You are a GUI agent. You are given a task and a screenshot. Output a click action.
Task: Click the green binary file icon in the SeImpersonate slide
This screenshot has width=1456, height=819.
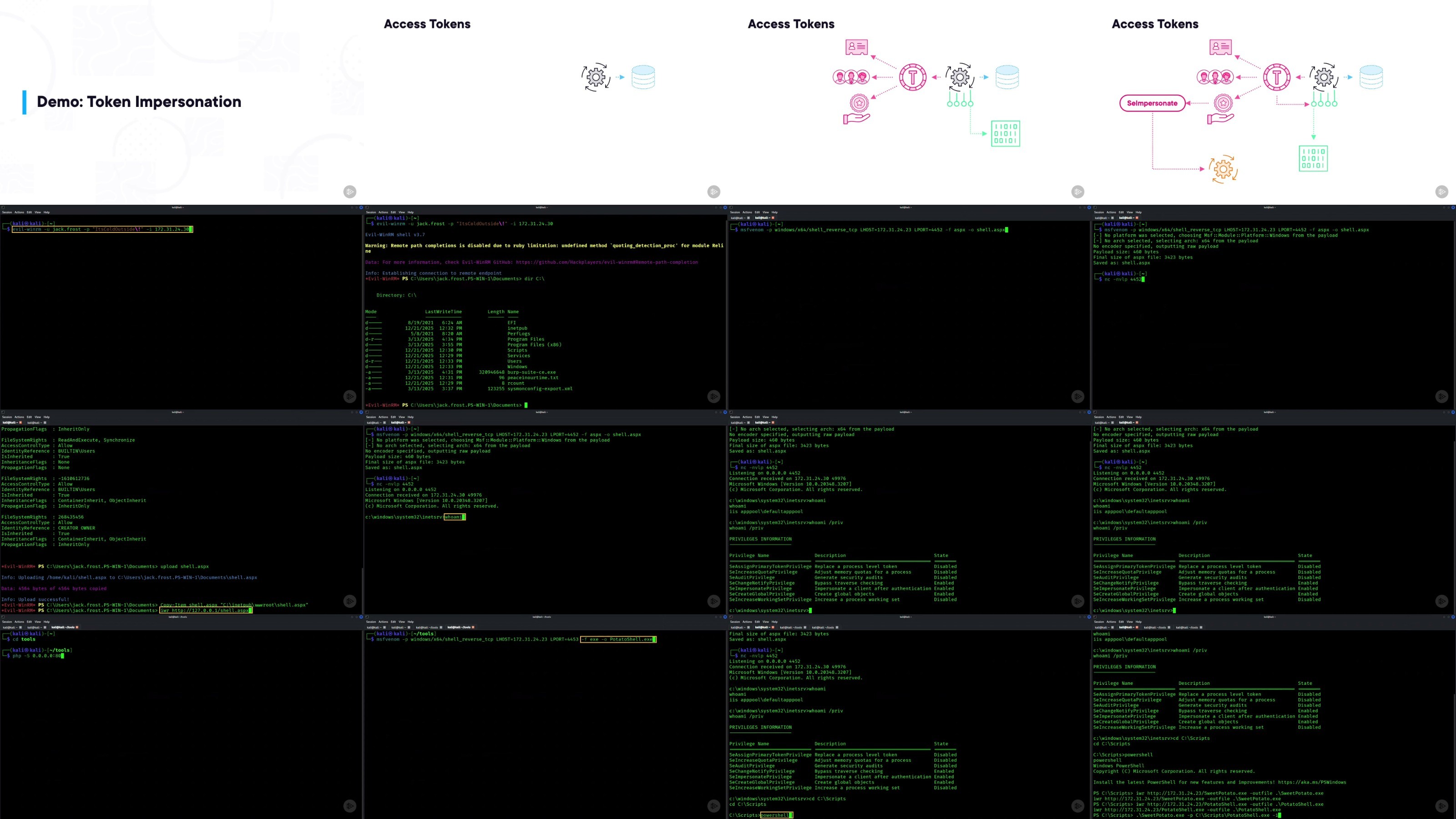1313,158
